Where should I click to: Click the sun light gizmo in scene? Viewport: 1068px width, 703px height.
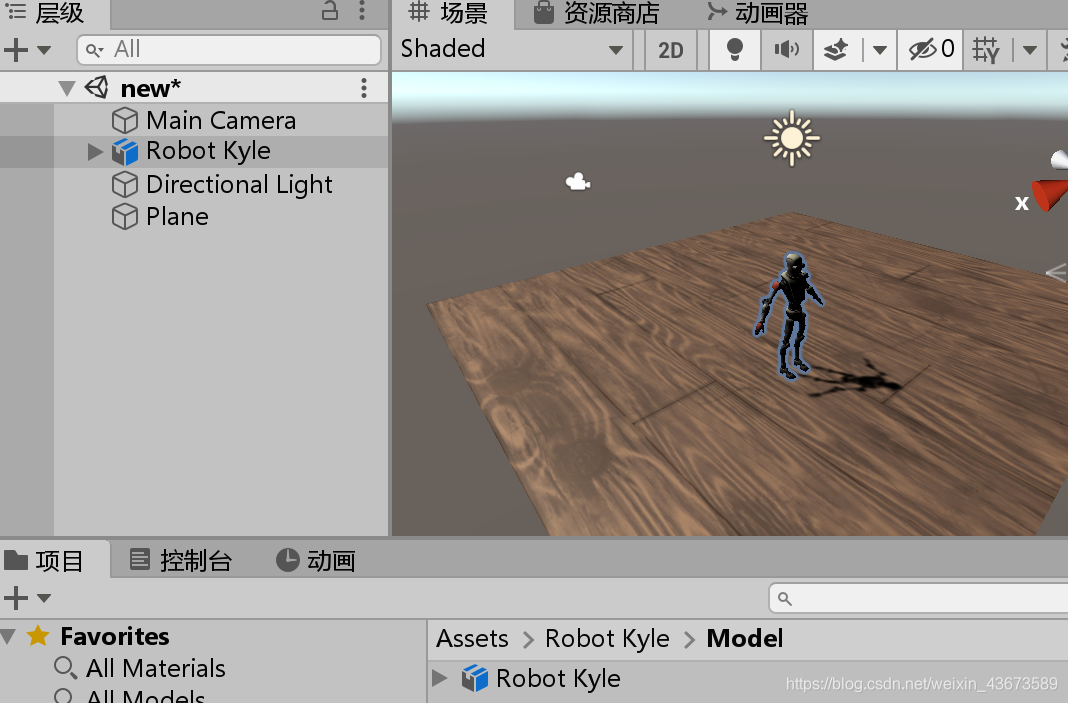pyautogui.click(x=791, y=138)
